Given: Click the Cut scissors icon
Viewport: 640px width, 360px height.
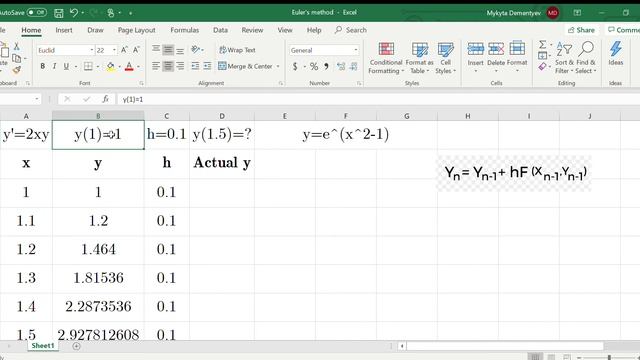Looking at the screenshot, I should (16, 46).
